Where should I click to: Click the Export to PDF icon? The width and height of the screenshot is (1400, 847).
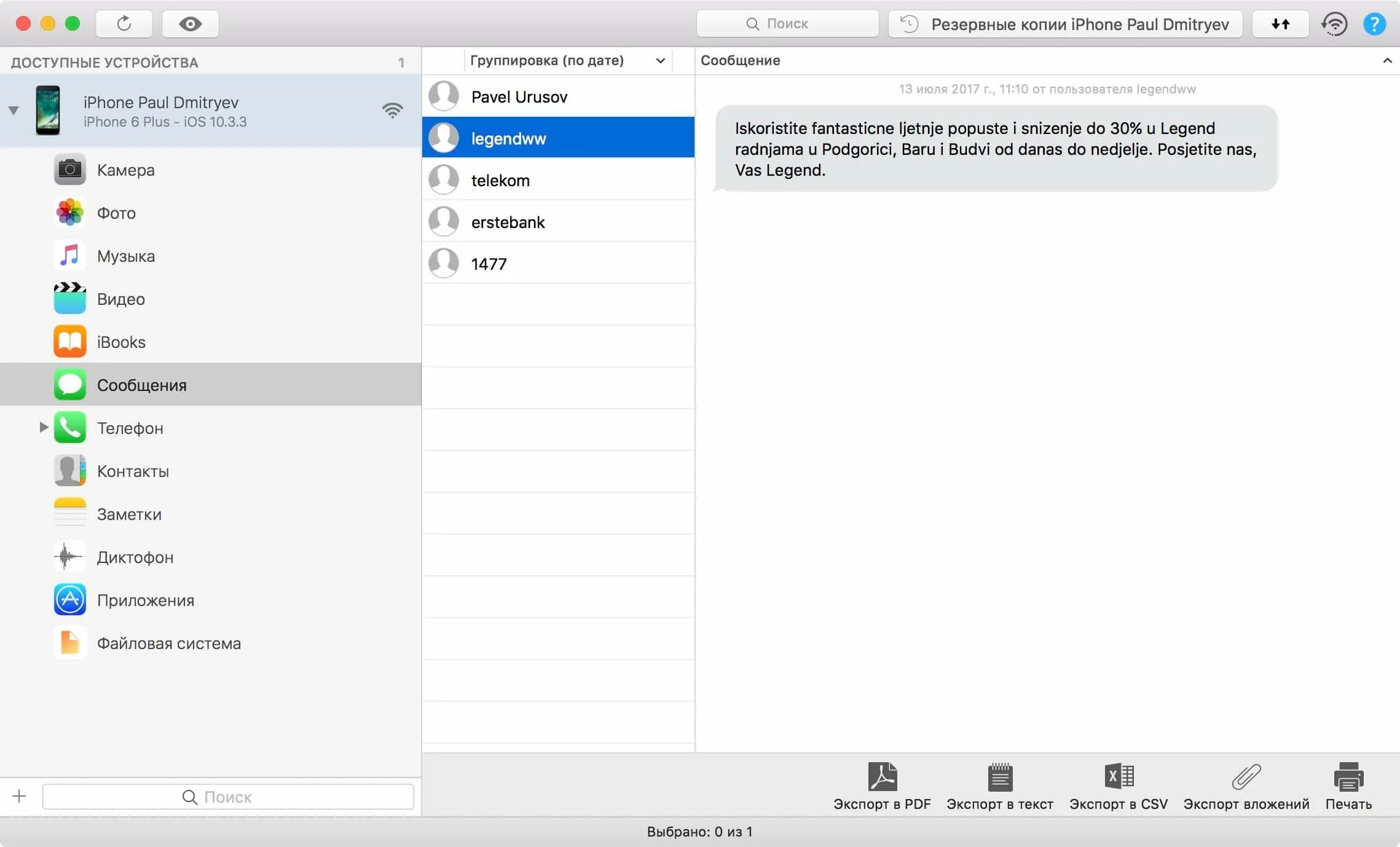click(x=882, y=777)
